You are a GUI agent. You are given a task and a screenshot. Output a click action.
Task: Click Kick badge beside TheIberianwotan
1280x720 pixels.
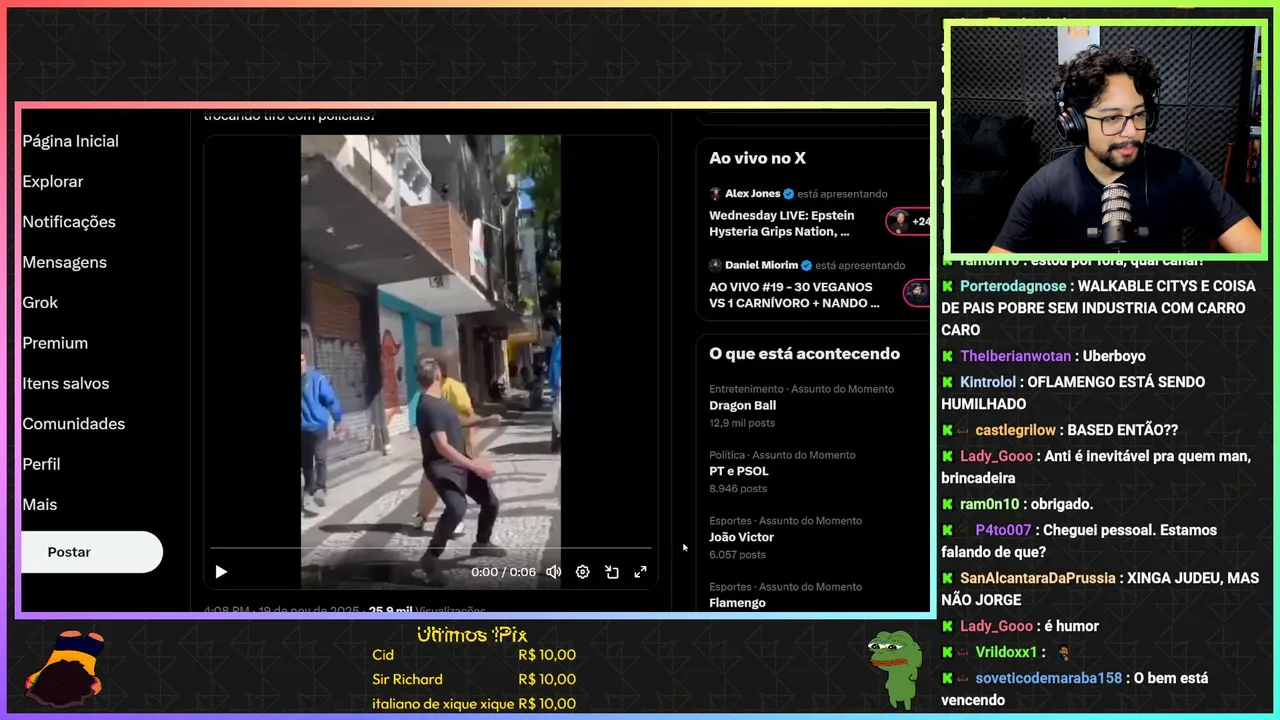click(x=948, y=356)
